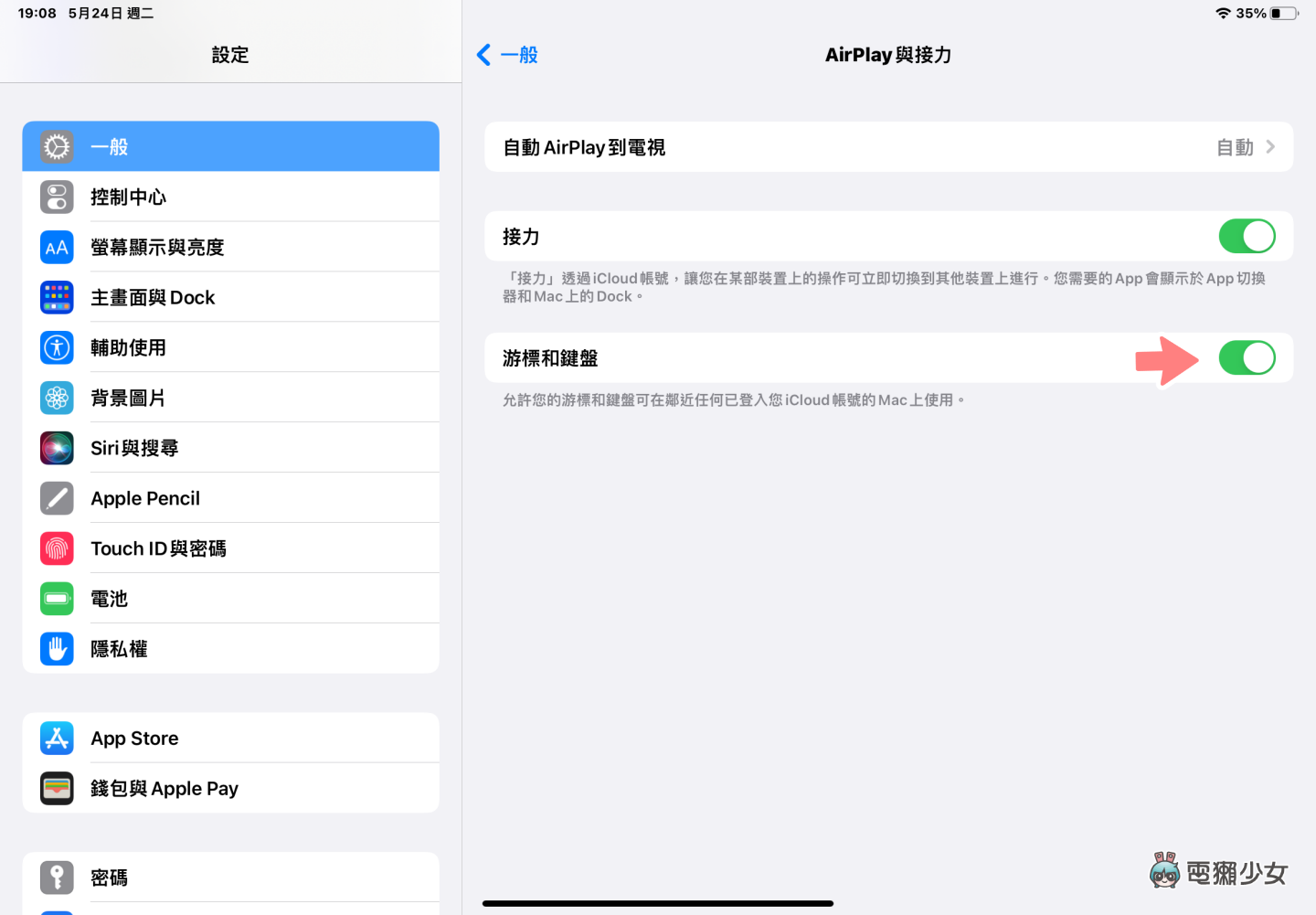The image size is (1316, 915).
Task: Go back using the blue back chevron
Action: click(x=483, y=55)
